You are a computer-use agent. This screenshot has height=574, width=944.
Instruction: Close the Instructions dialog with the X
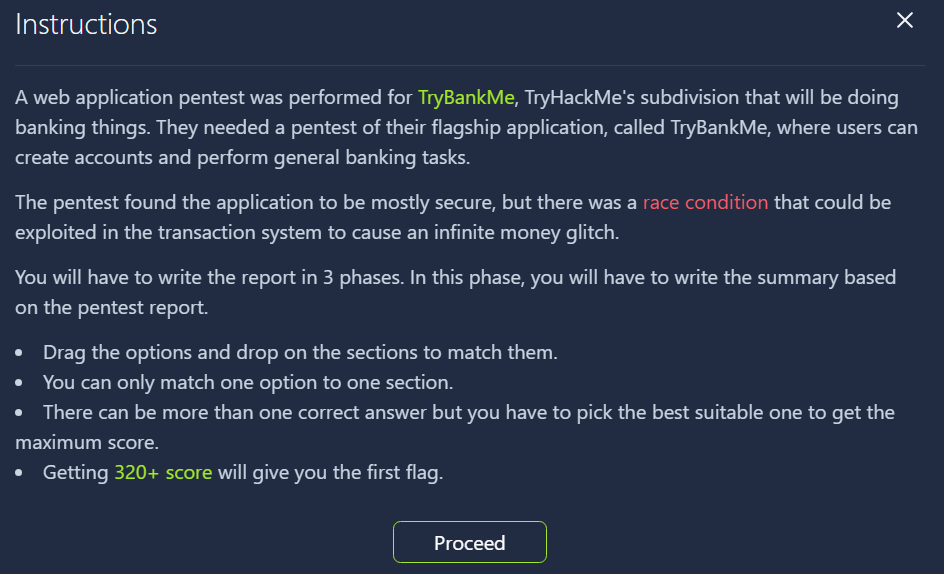[x=905, y=21]
